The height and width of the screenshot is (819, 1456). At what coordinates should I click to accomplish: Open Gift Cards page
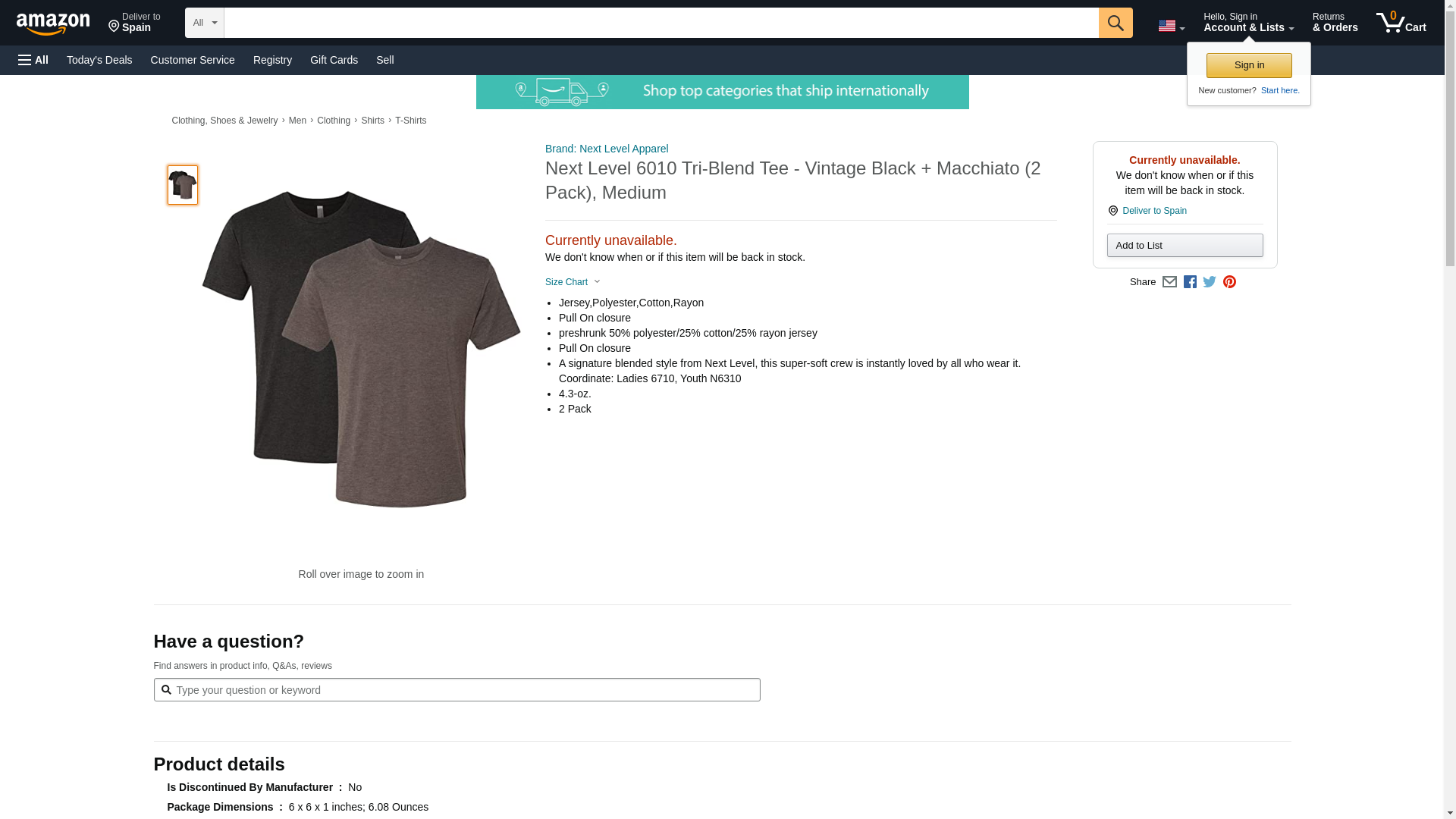click(334, 60)
